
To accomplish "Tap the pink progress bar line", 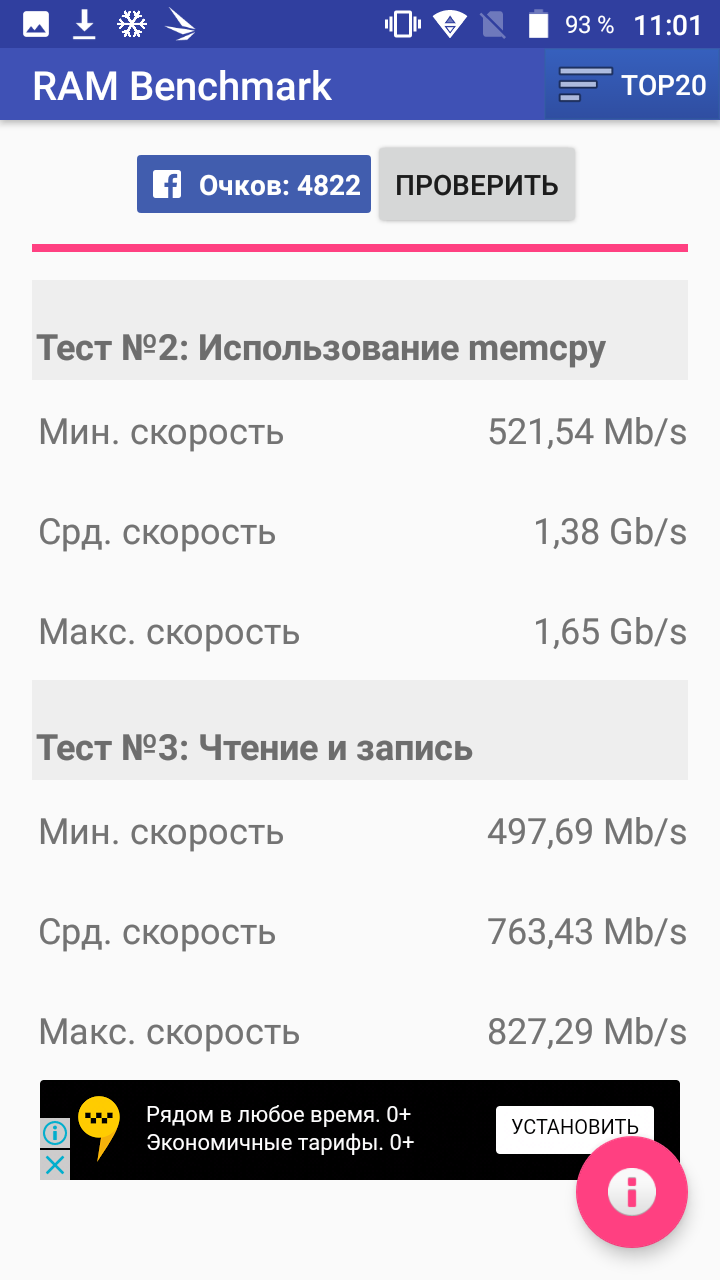I will [x=360, y=247].
